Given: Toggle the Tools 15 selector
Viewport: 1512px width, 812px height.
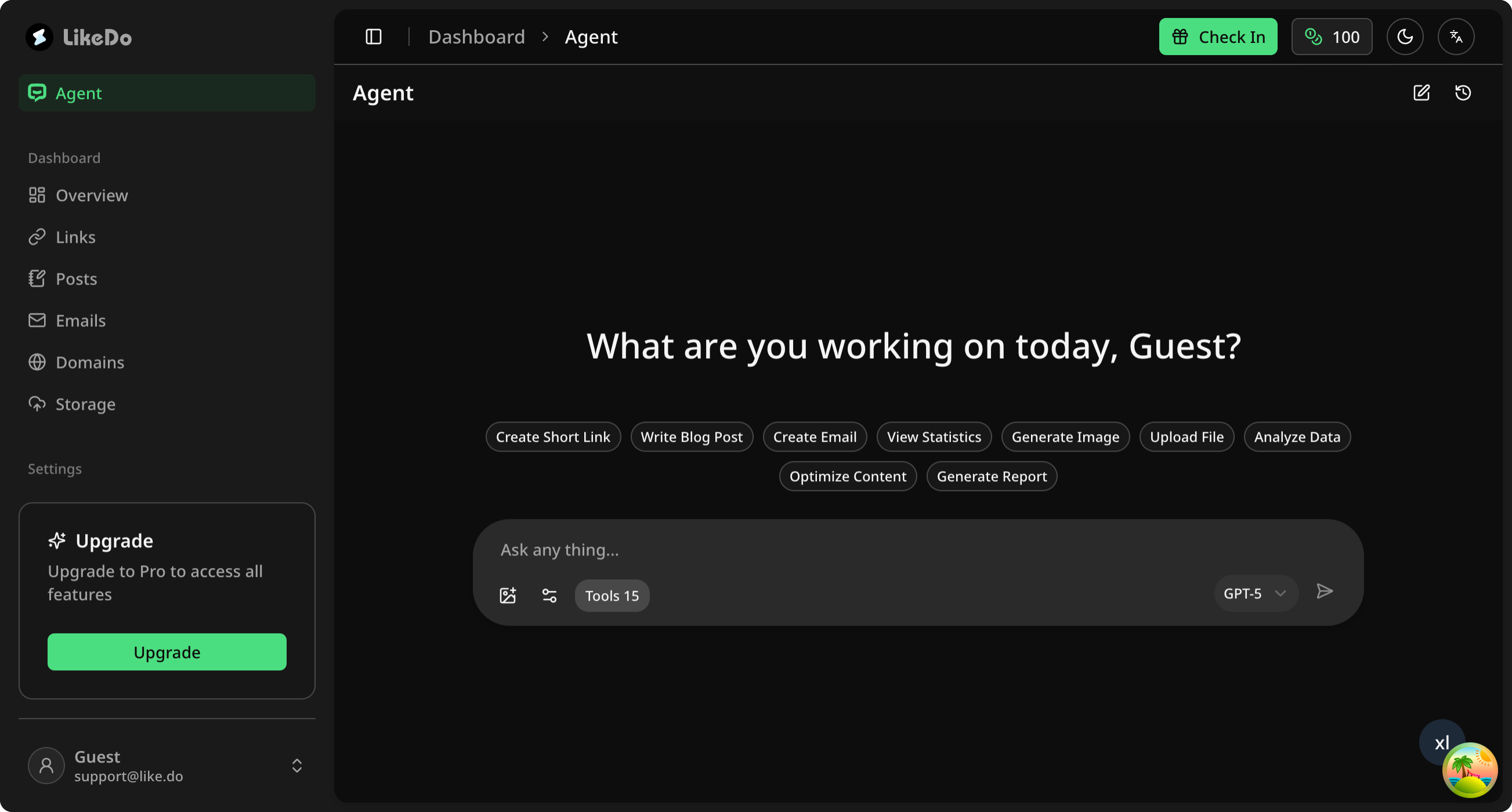Looking at the screenshot, I should [612, 595].
